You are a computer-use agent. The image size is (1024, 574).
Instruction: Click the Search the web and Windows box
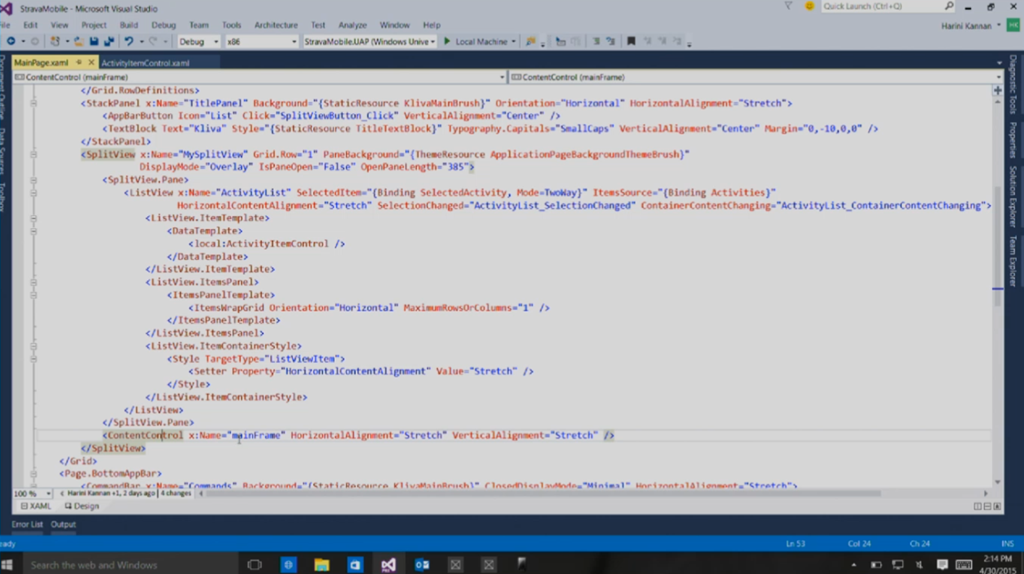click(x=131, y=565)
